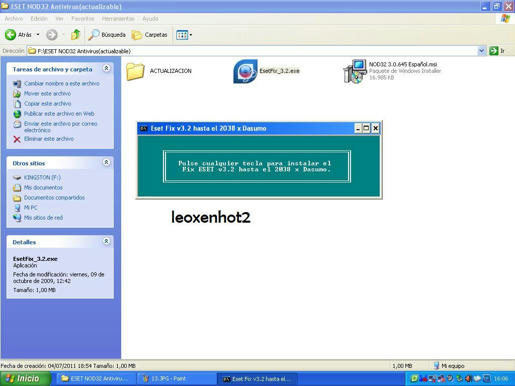Screen dimensions: 515x386
Task: Click the Mis sitios de red icon
Action: (x=17, y=218)
